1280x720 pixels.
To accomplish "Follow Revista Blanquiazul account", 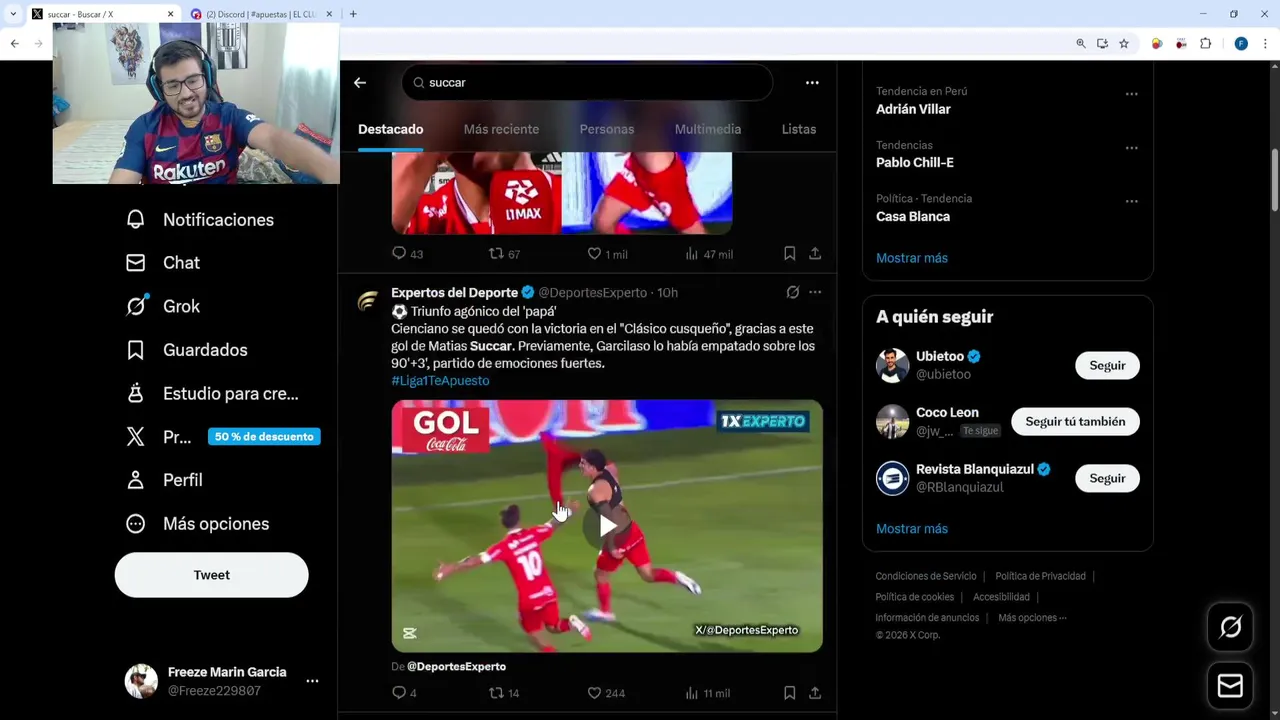I will click(1107, 479).
